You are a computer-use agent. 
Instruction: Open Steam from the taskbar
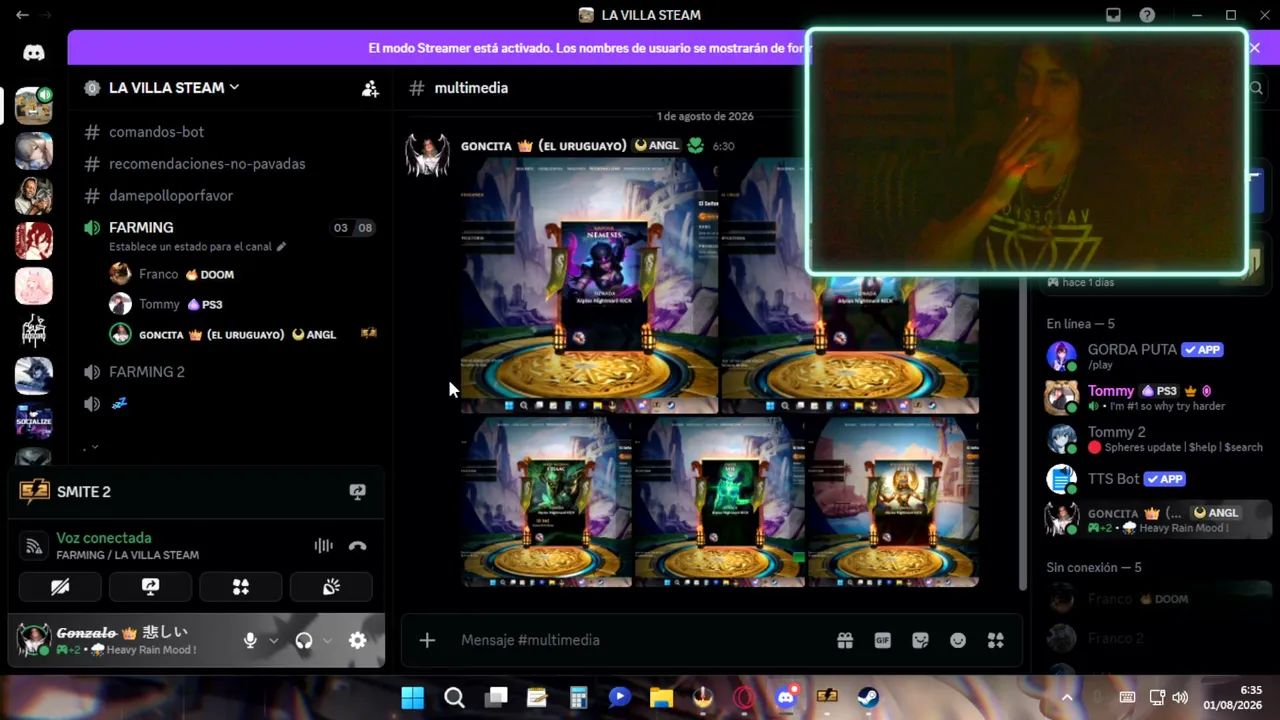click(x=868, y=697)
